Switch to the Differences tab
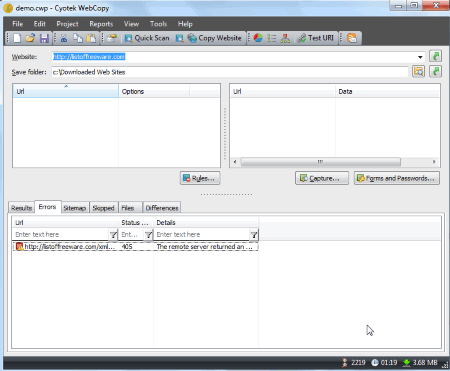The width and height of the screenshot is (450, 371). 162,208
